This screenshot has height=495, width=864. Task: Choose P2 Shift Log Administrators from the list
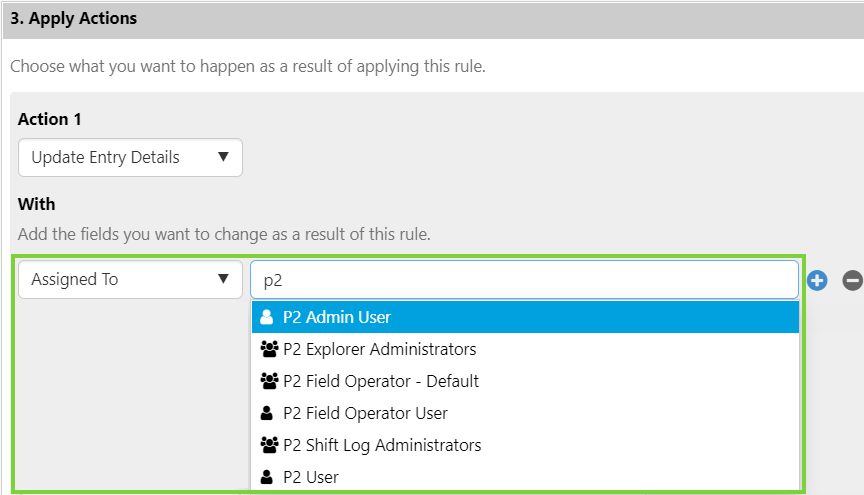tap(382, 445)
